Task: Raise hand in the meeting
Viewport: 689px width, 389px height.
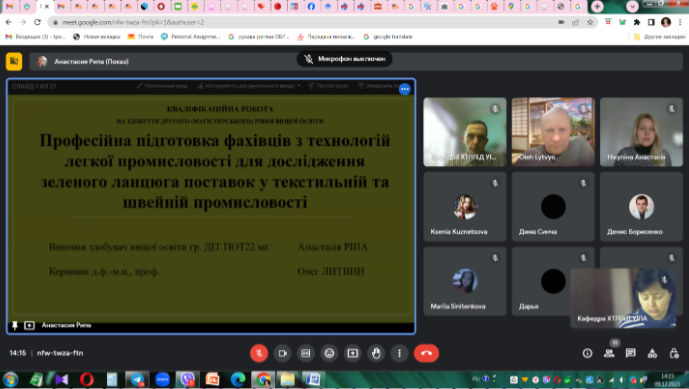Action: 376,353
